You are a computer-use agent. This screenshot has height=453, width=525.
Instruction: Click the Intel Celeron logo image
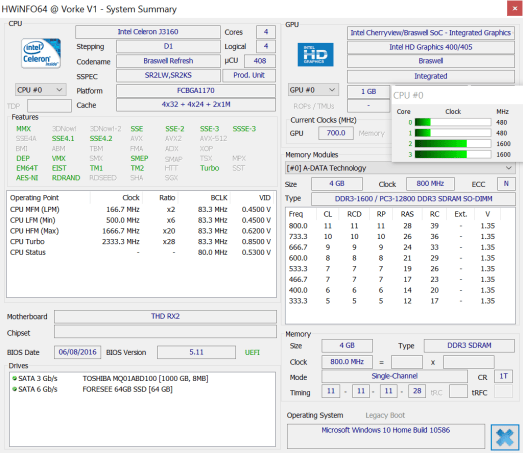coord(41,53)
